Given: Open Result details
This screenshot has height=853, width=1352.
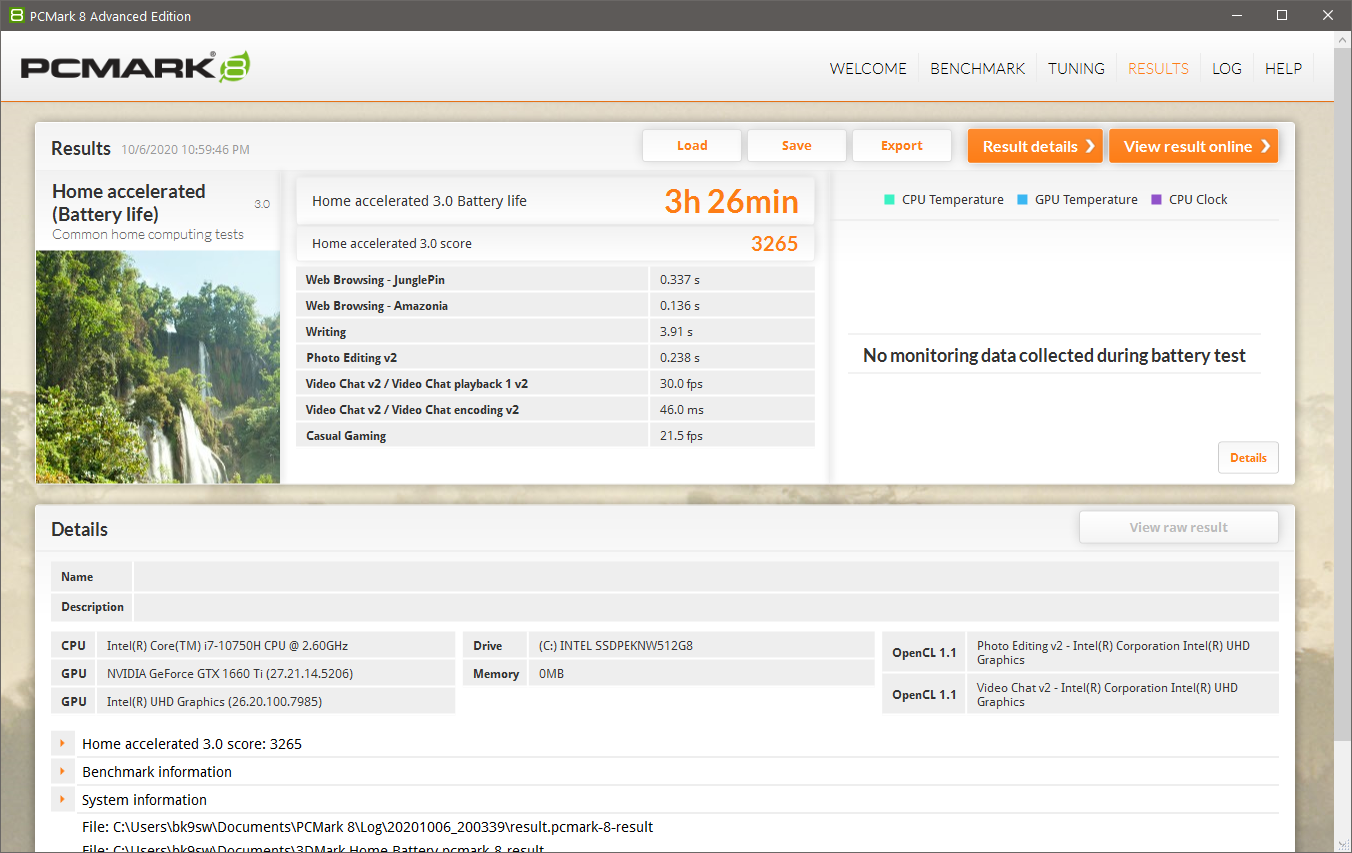Looking at the screenshot, I should coord(1035,146).
